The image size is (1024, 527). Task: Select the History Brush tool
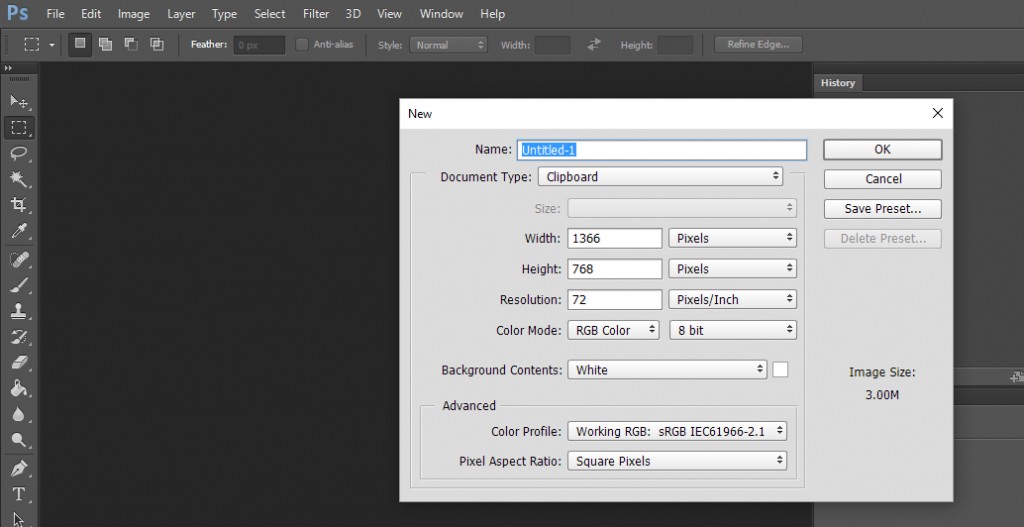[x=19, y=337]
